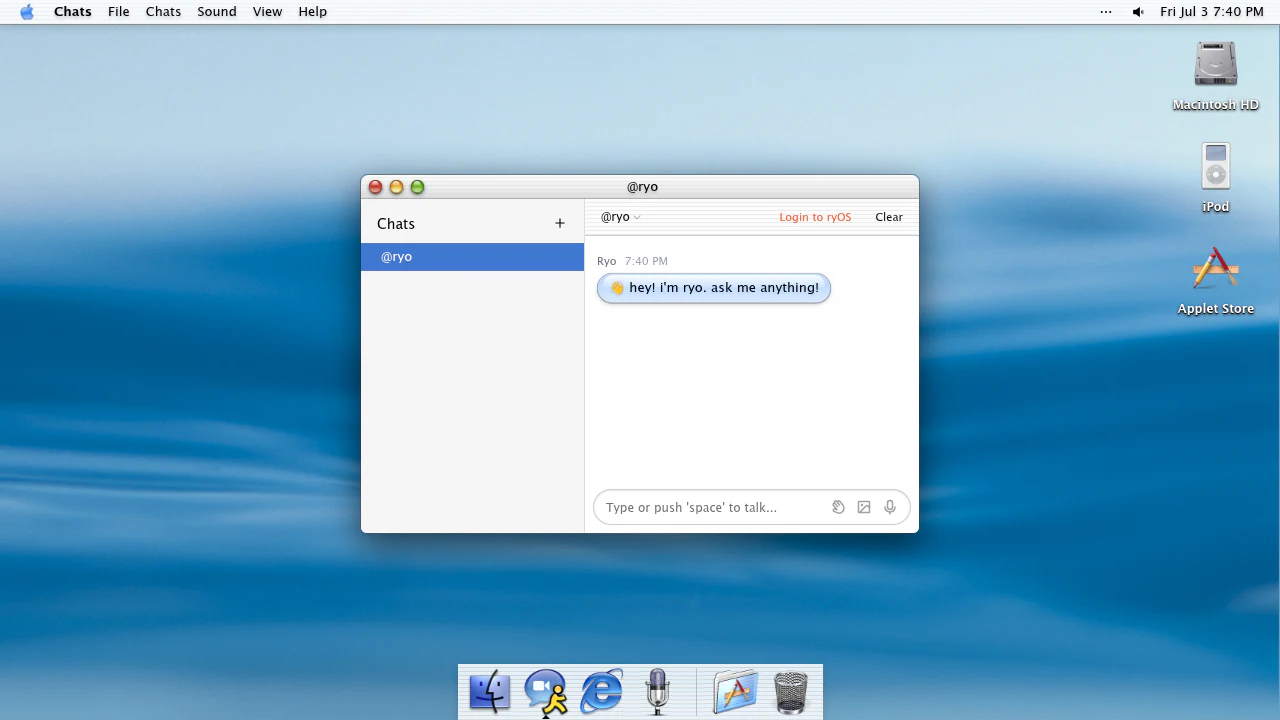1280x720 pixels.
Task: Open the iPod desktop icon
Action: pyautogui.click(x=1215, y=178)
